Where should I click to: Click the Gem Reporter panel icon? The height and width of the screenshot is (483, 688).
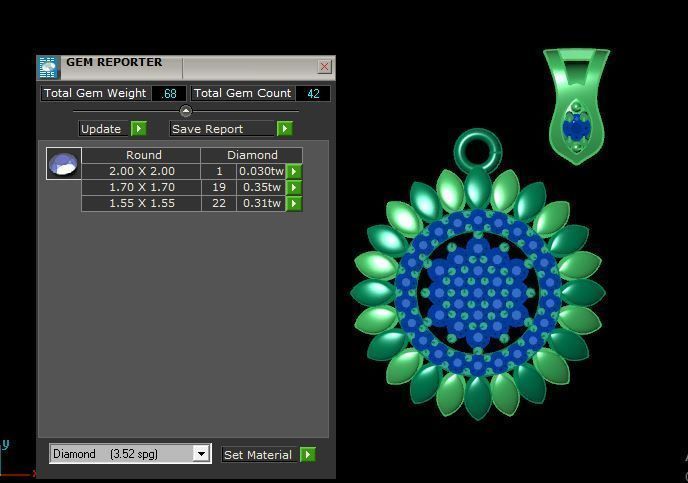pos(47,68)
